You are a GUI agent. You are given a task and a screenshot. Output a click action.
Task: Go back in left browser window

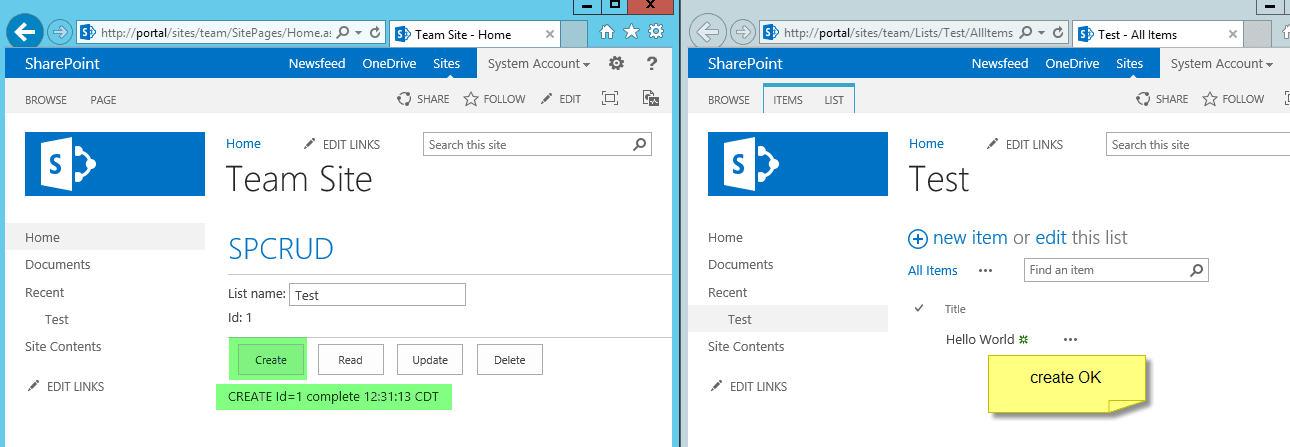(x=25, y=31)
